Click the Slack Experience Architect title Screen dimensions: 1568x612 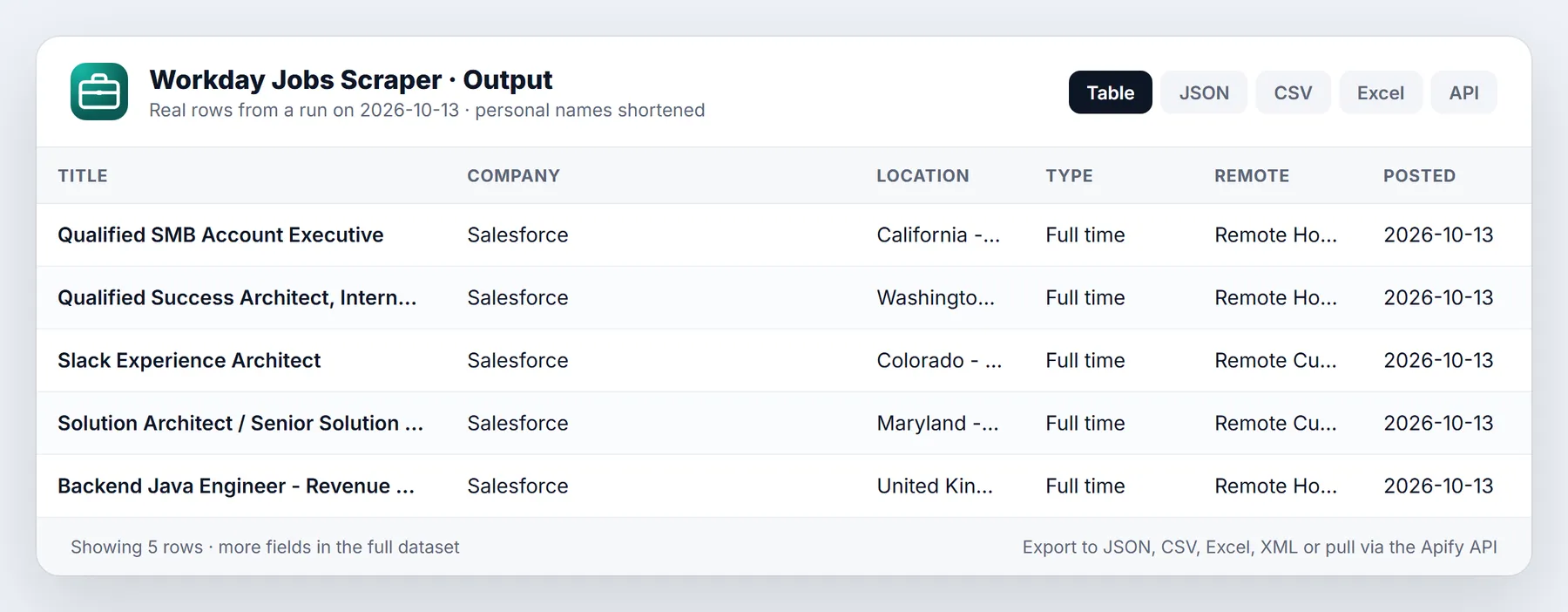(x=189, y=361)
